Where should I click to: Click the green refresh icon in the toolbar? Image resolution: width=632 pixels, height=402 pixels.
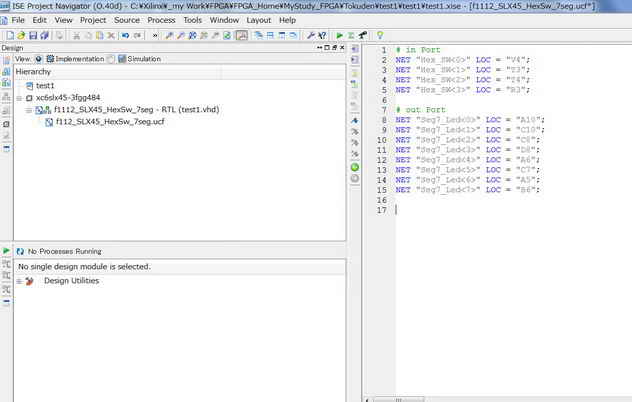[x=227, y=35]
